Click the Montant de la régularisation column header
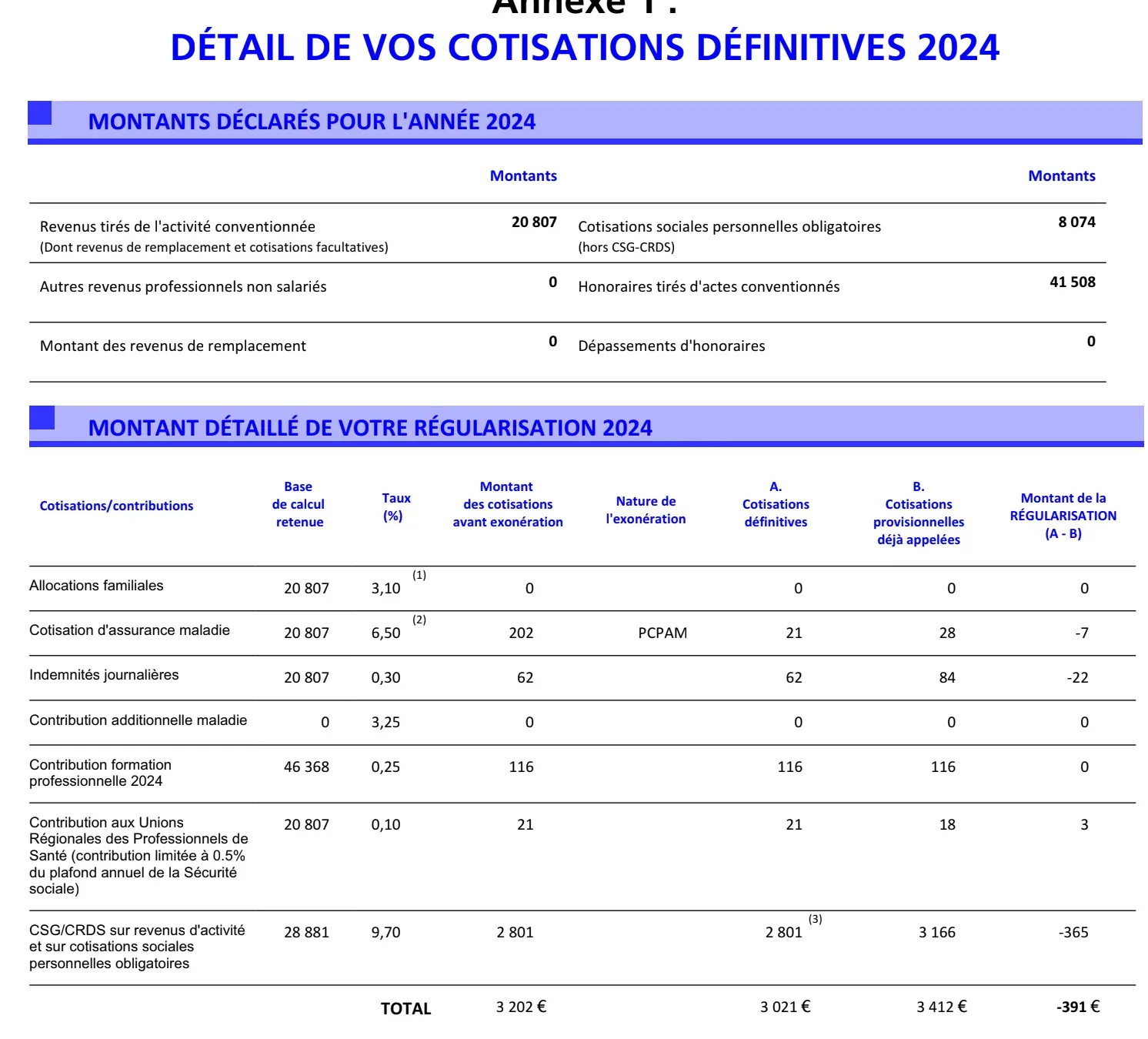This screenshot has width=1148, height=1039. coord(1063,516)
